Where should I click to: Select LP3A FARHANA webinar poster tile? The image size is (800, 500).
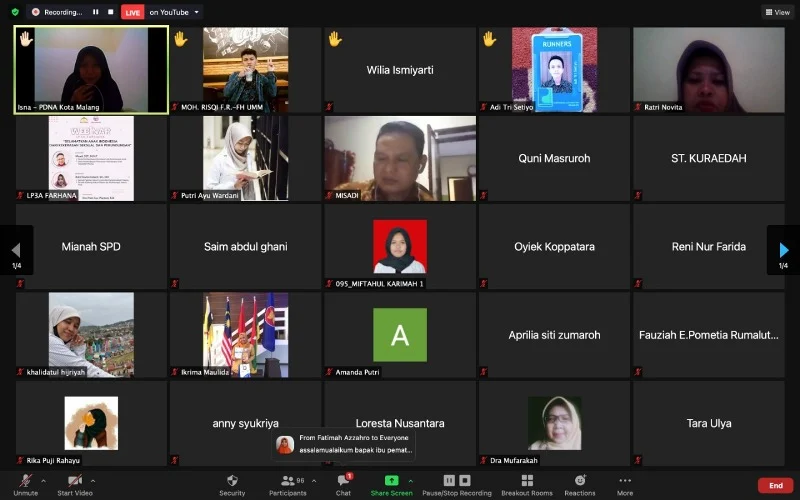coord(91,158)
